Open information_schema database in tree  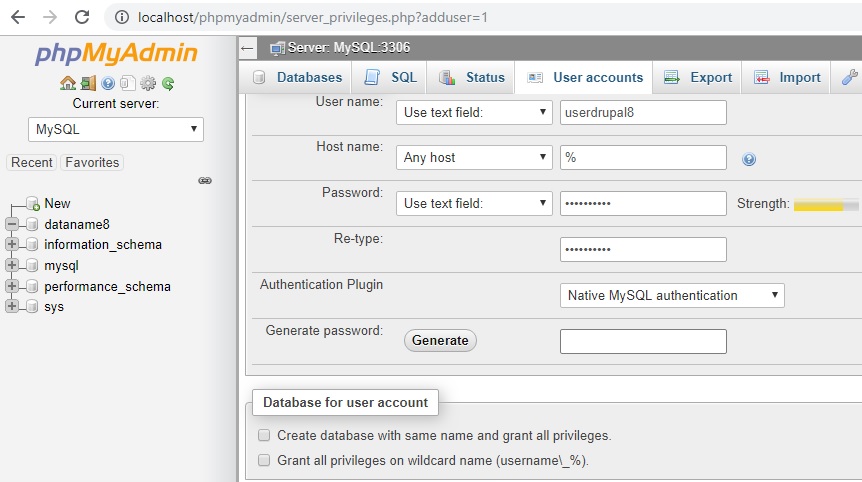[x=103, y=245]
